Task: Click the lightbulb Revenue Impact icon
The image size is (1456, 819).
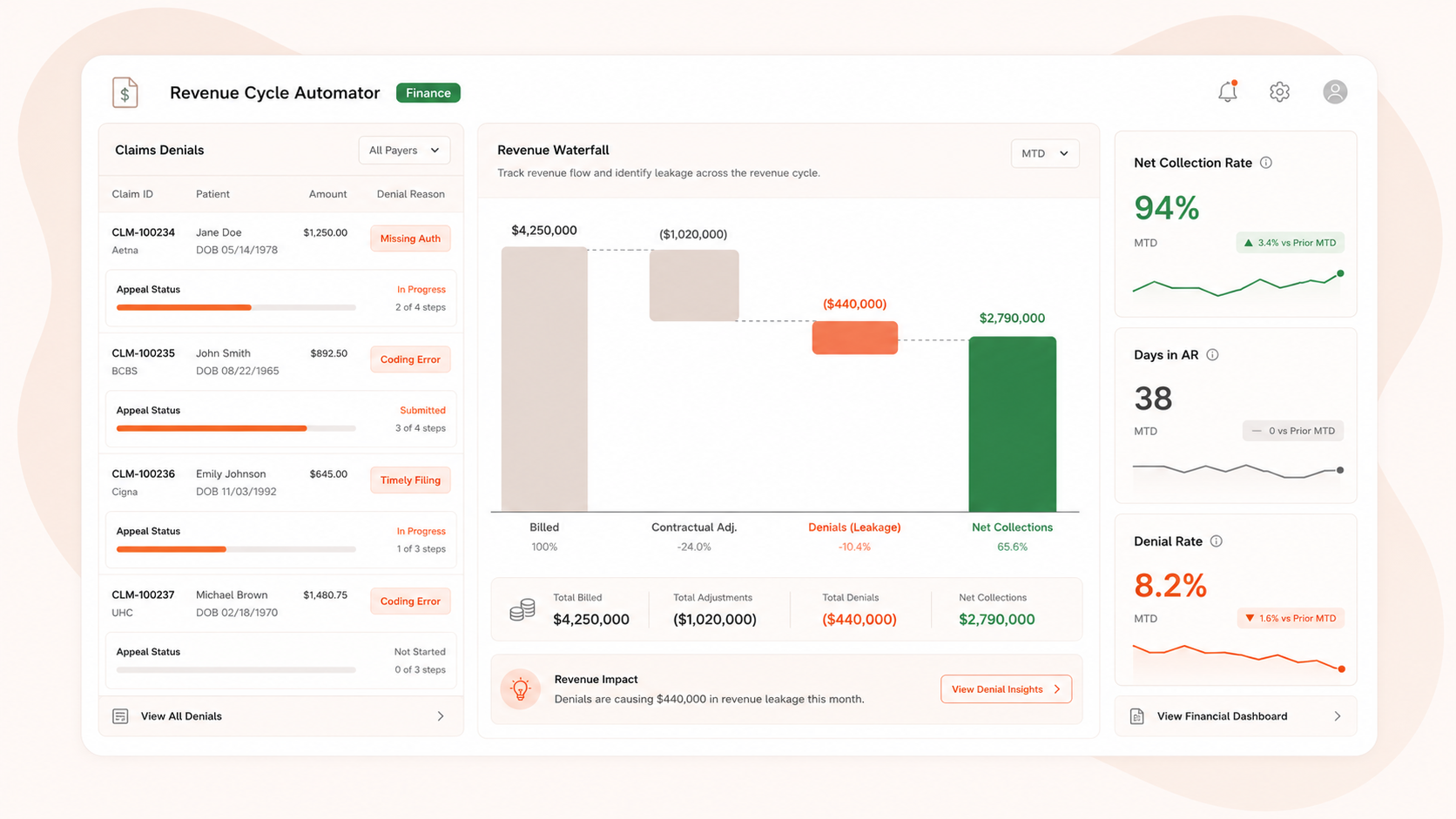Action: coord(521,689)
